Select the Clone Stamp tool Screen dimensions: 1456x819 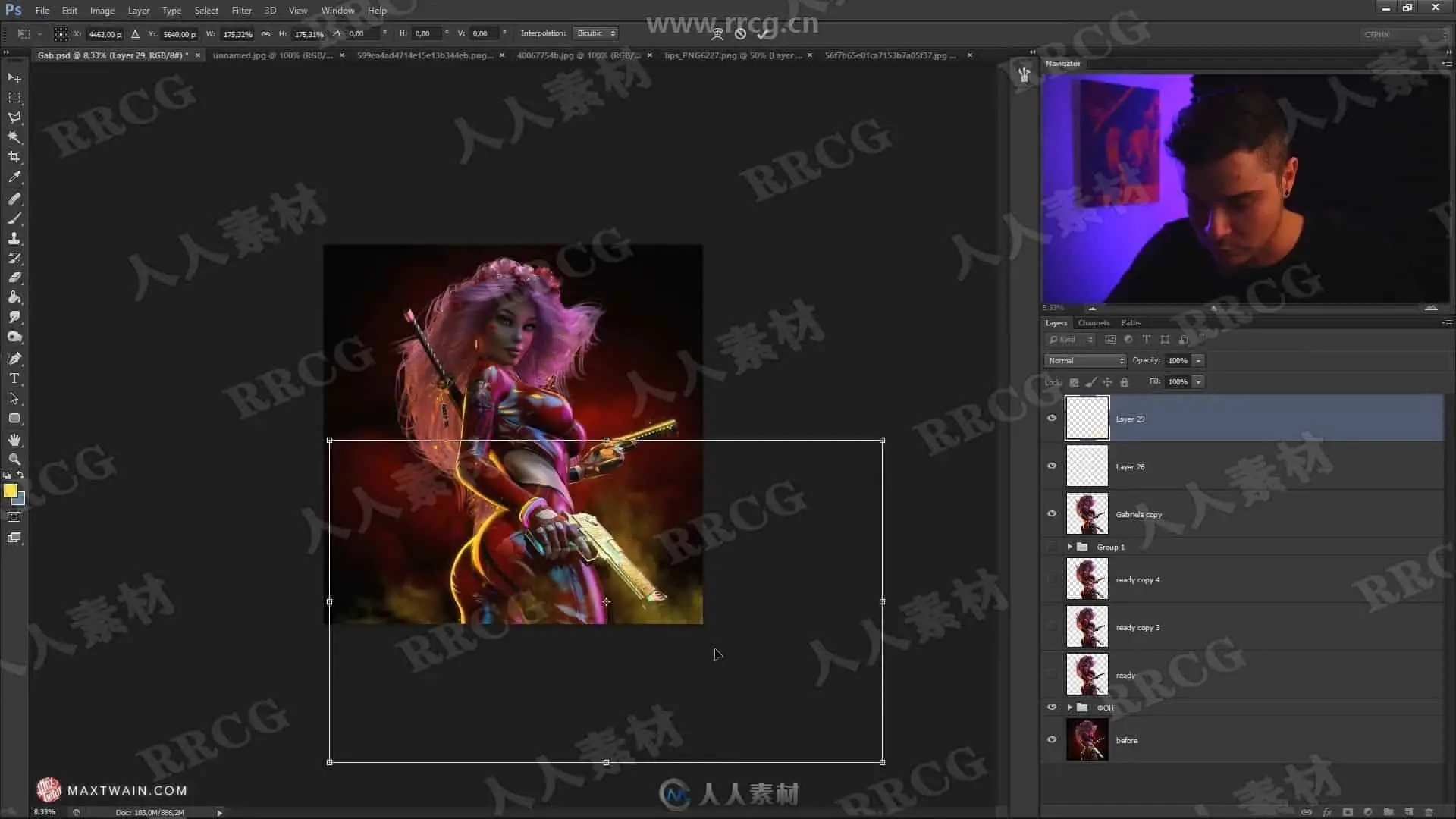[x=14, y=238]
